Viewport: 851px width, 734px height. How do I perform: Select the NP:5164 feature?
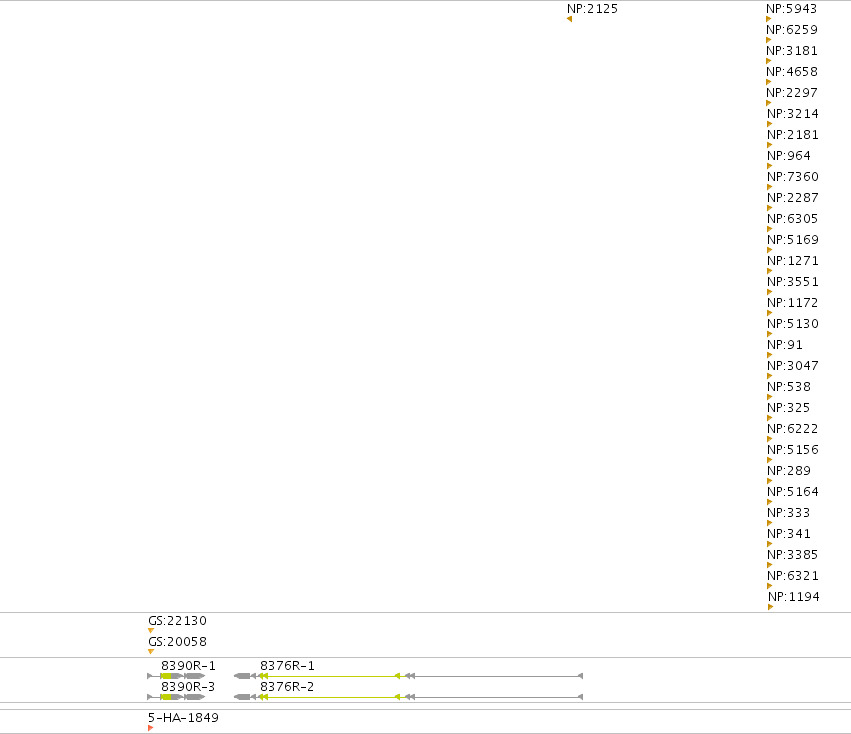792,492
